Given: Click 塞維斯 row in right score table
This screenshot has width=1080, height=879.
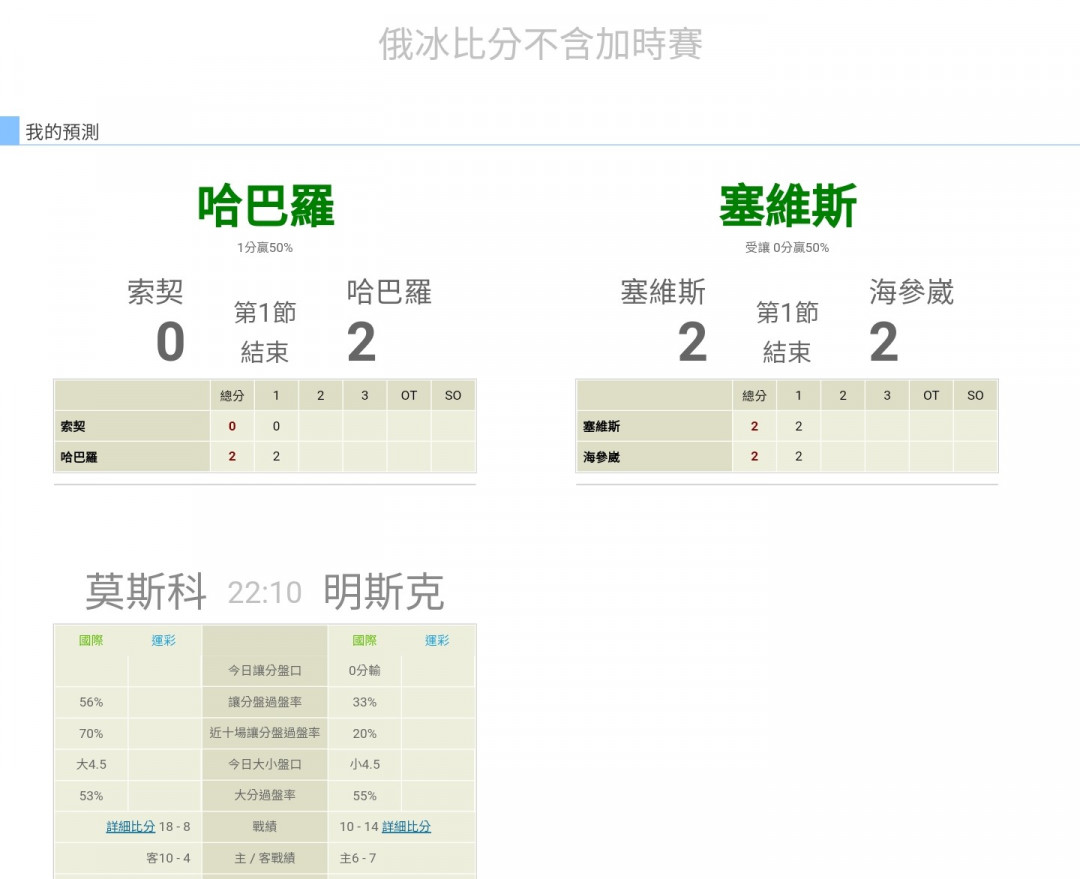Looking at the screenshot, I should click(x=787, y=426).
